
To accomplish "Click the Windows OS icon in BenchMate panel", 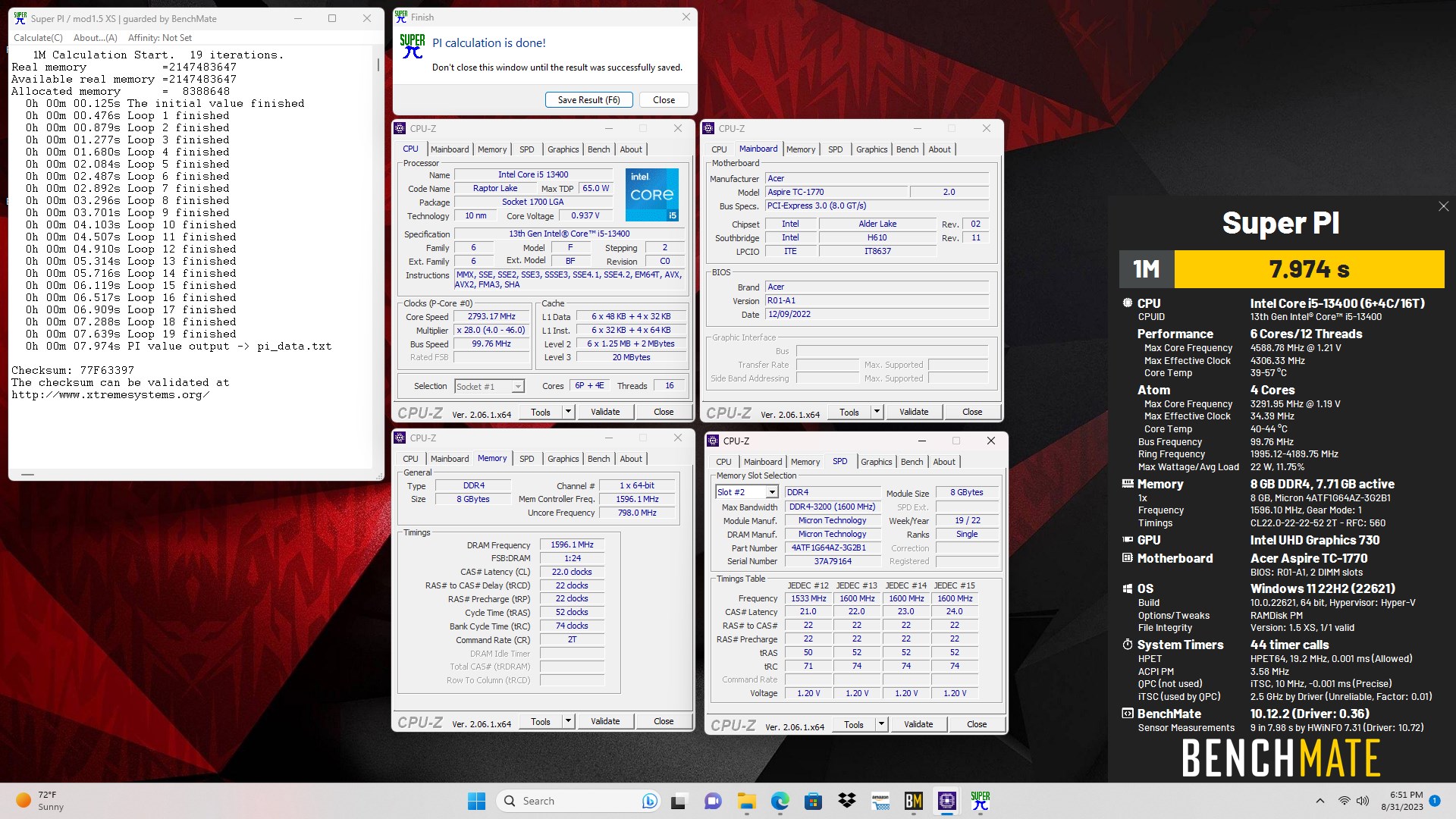I will point(1128,588).
